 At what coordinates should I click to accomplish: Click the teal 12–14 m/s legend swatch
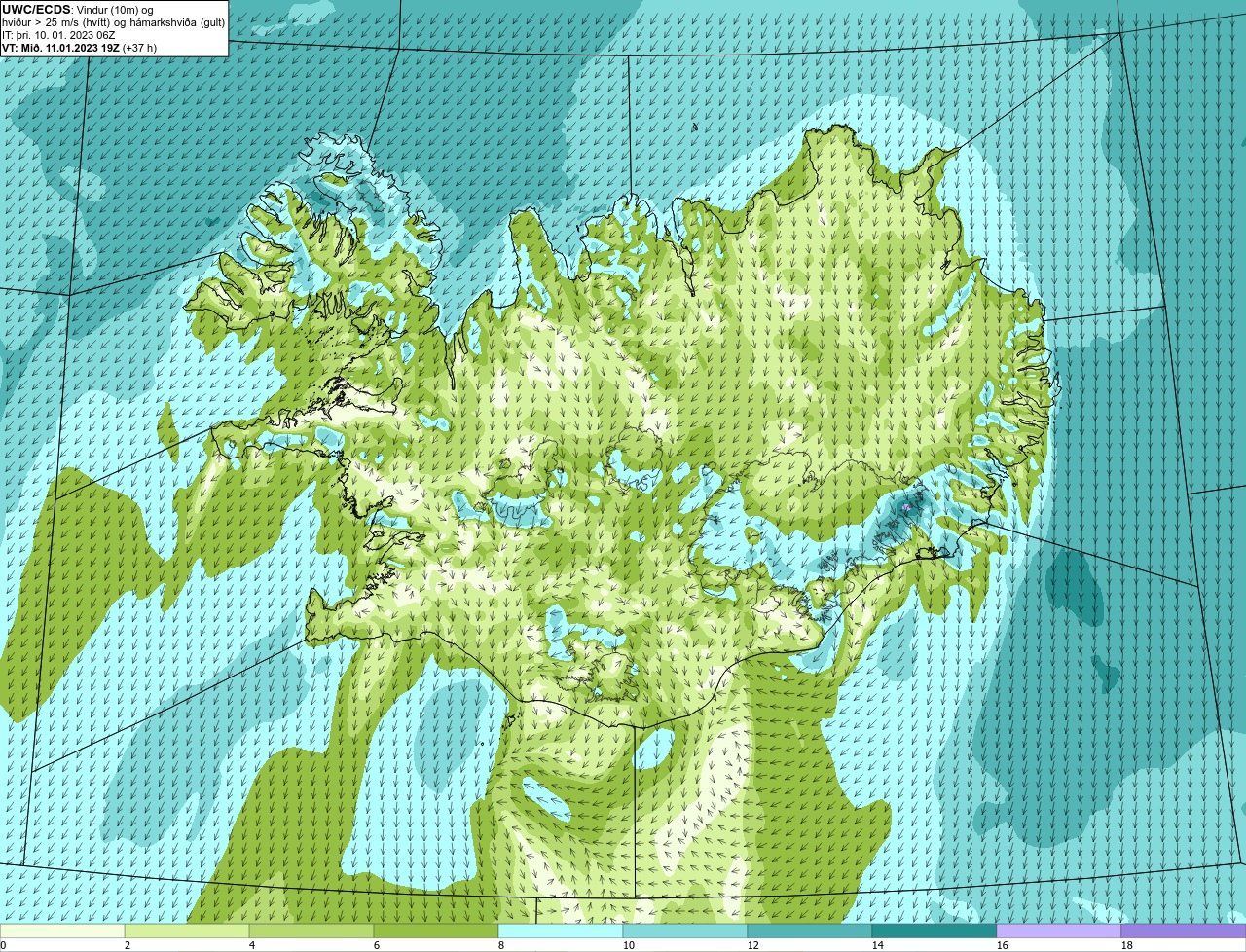point(810,931)
